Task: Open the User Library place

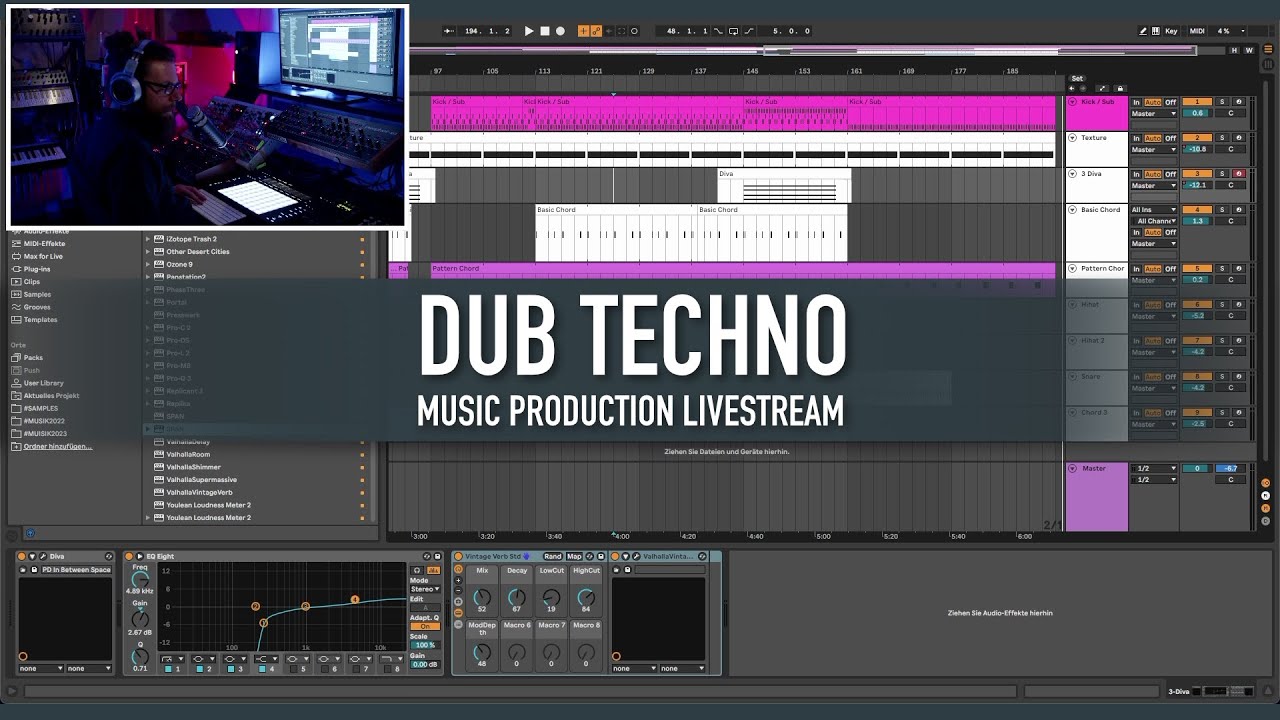Action: [43, 383]
